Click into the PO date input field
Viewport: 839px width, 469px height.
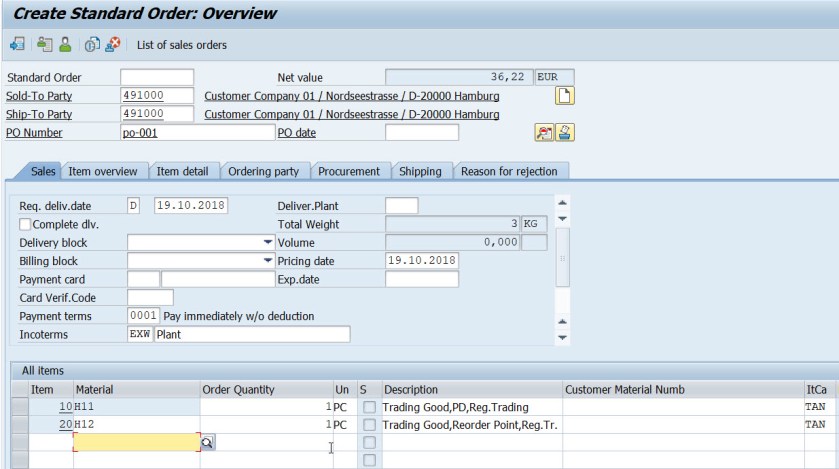pos(421,132)
